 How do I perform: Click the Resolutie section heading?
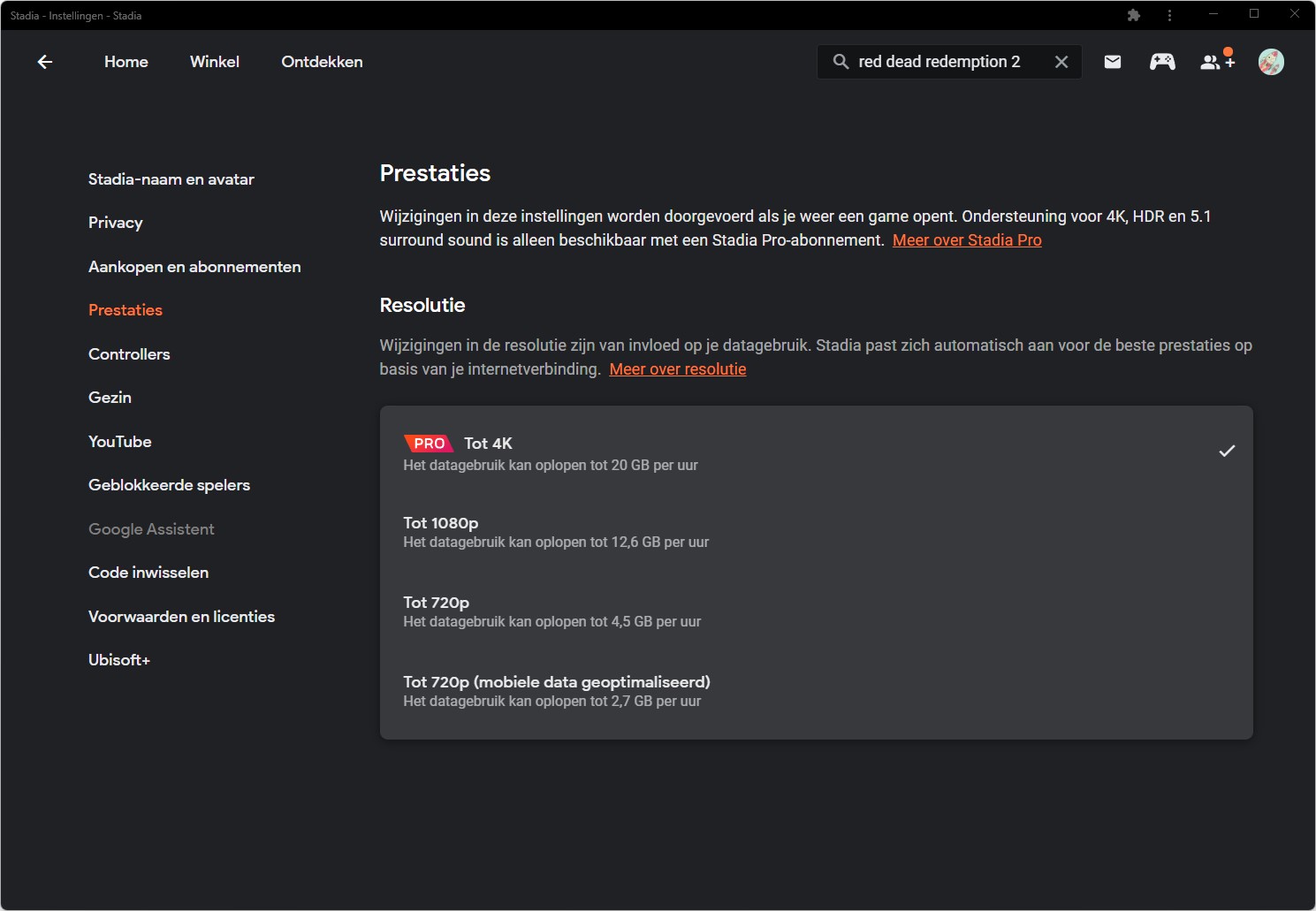422,305
